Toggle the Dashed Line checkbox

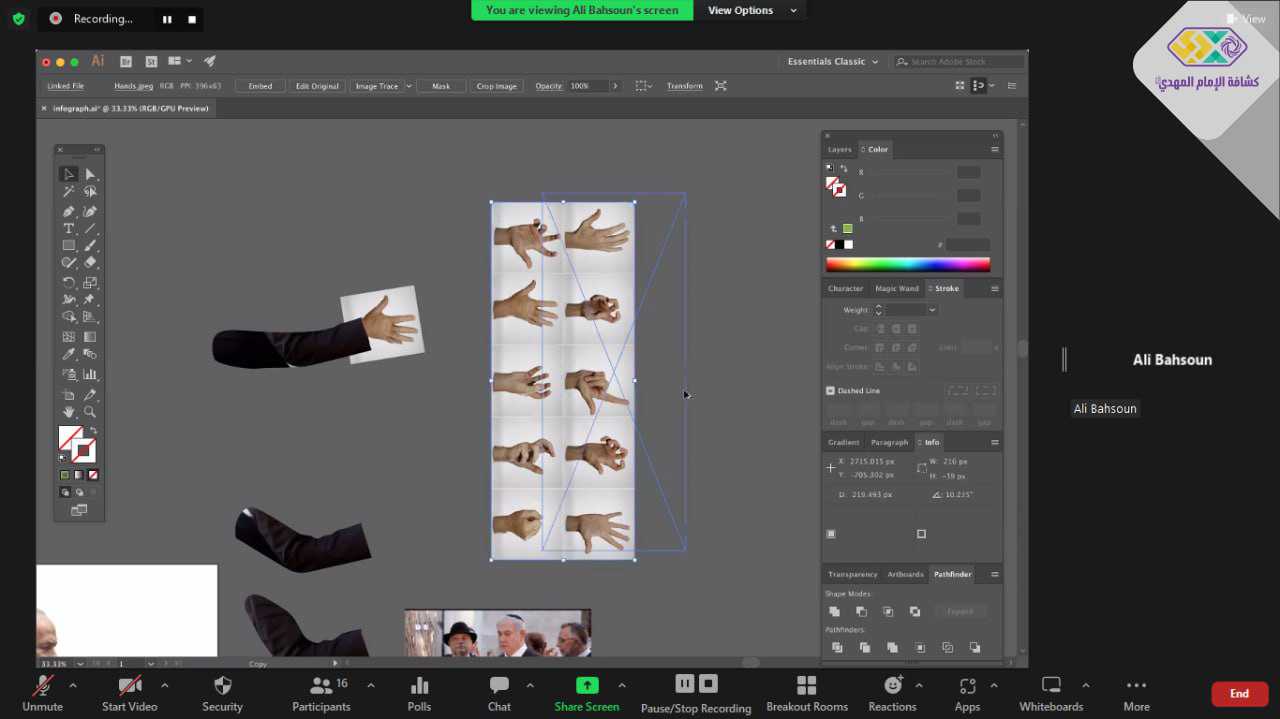[x=830, y=391]
